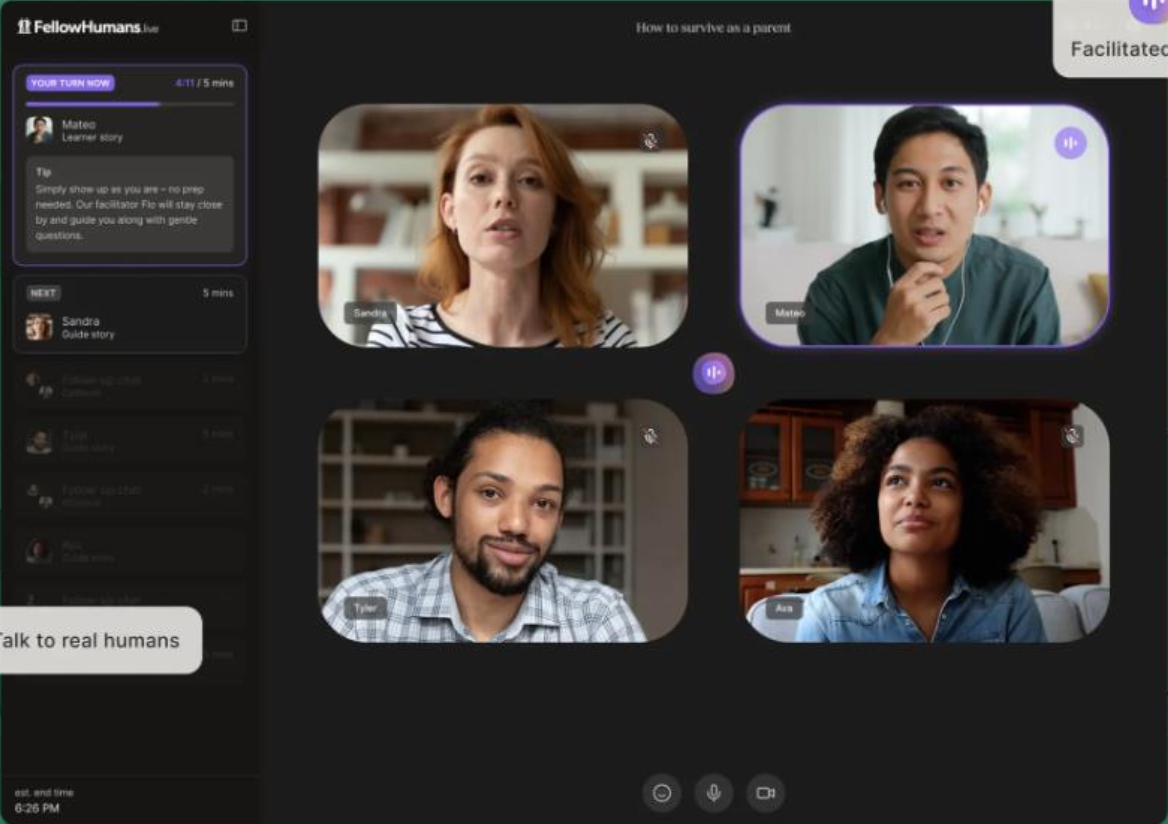Image resolution: width=1168 pixels, height=824 pixels.
Task: Click the Tyler name label on video
Action: (x=365, y=608)
